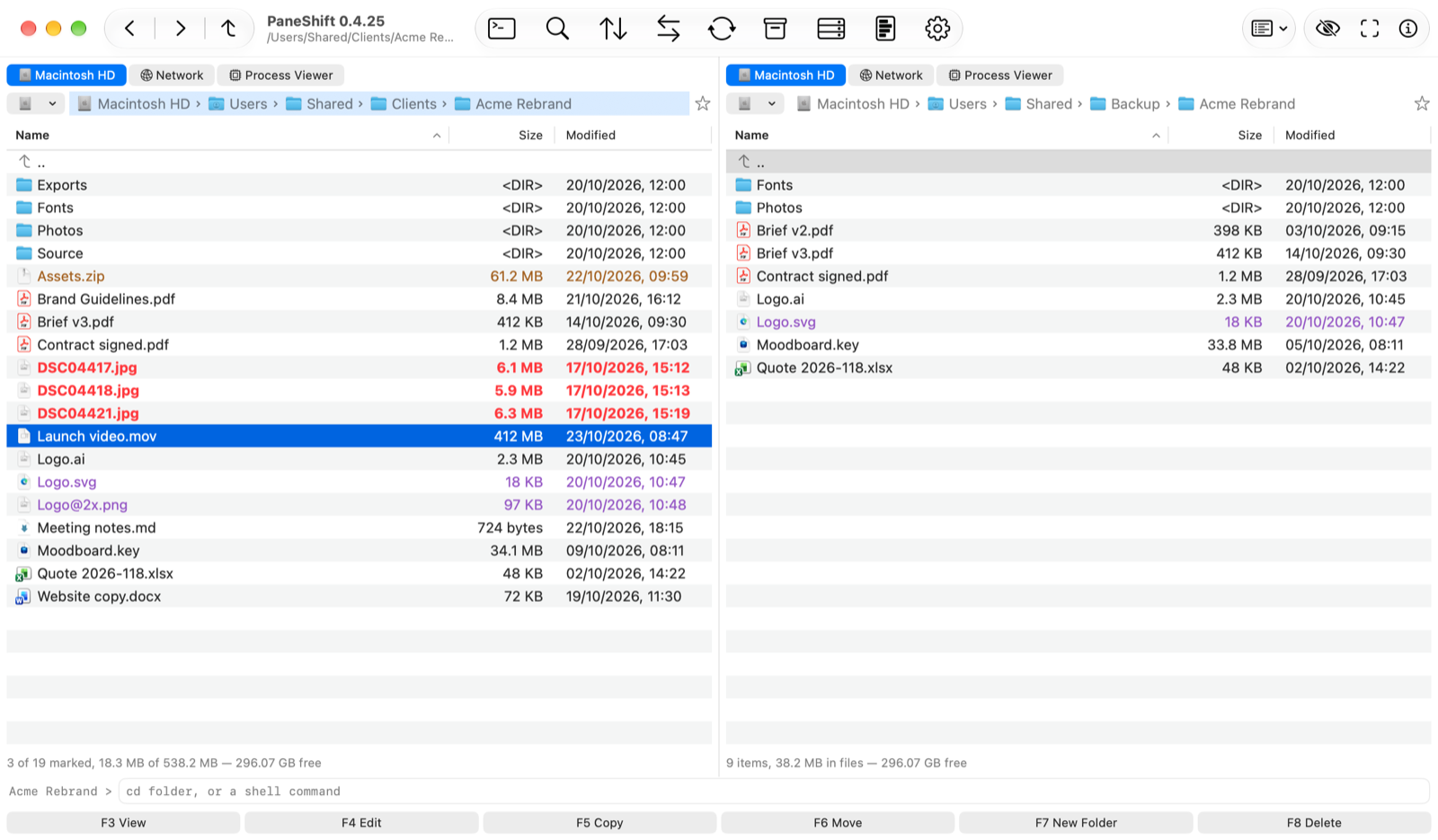Click the drive storage icon in toolbar

point(830,29)
